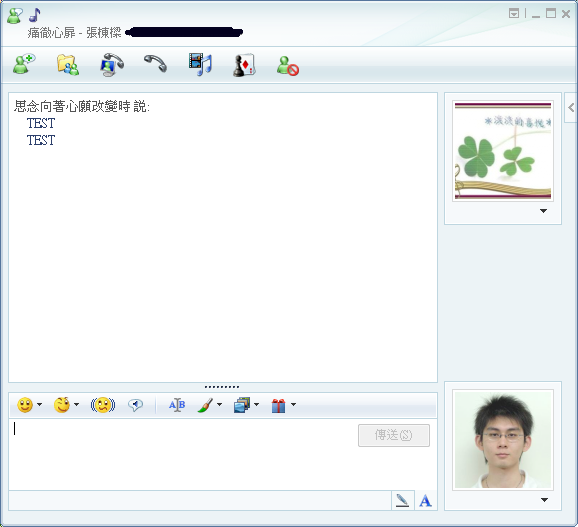
Task: Open the show menu button in title bar
Action: pyautogui.click(x=514, y=14)
